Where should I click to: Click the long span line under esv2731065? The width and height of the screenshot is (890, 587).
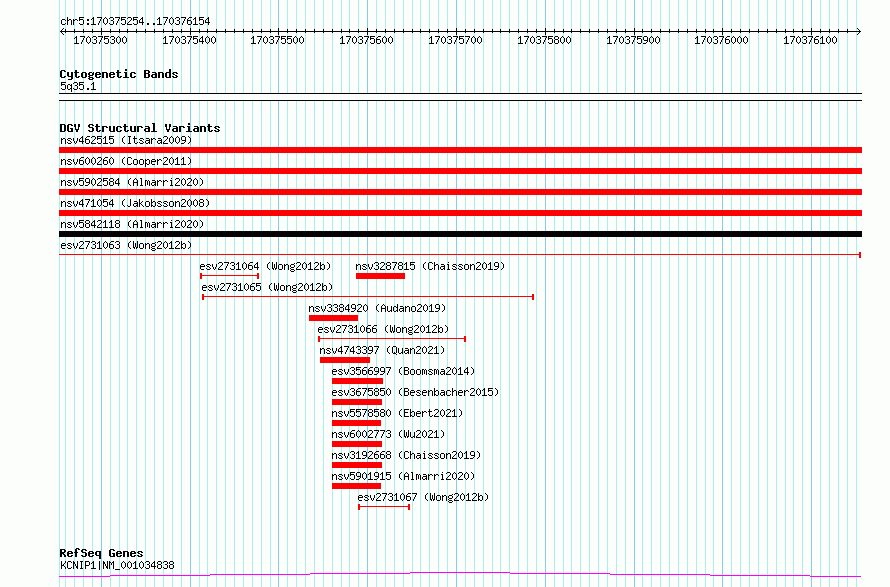[x=368, y=297]
